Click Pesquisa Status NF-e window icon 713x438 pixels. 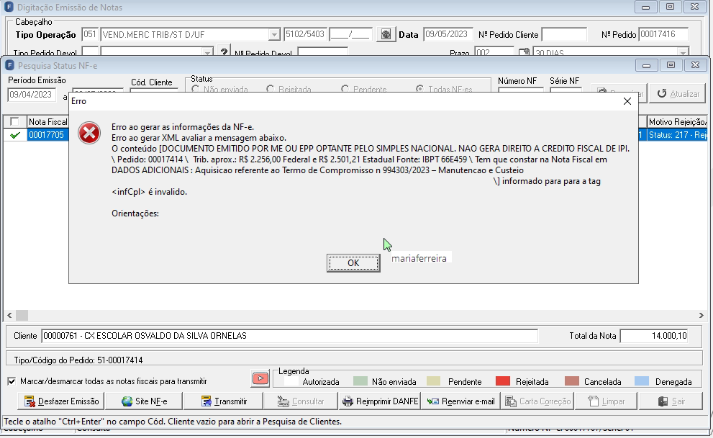pyautogui.click(x=10, y=66)
